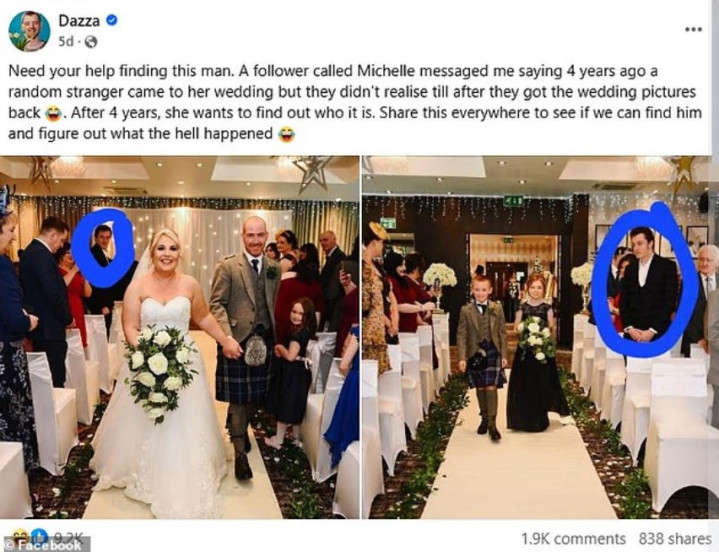Click the laughing reaction emoji icon

pyautogui.click(x=20, y=536)
